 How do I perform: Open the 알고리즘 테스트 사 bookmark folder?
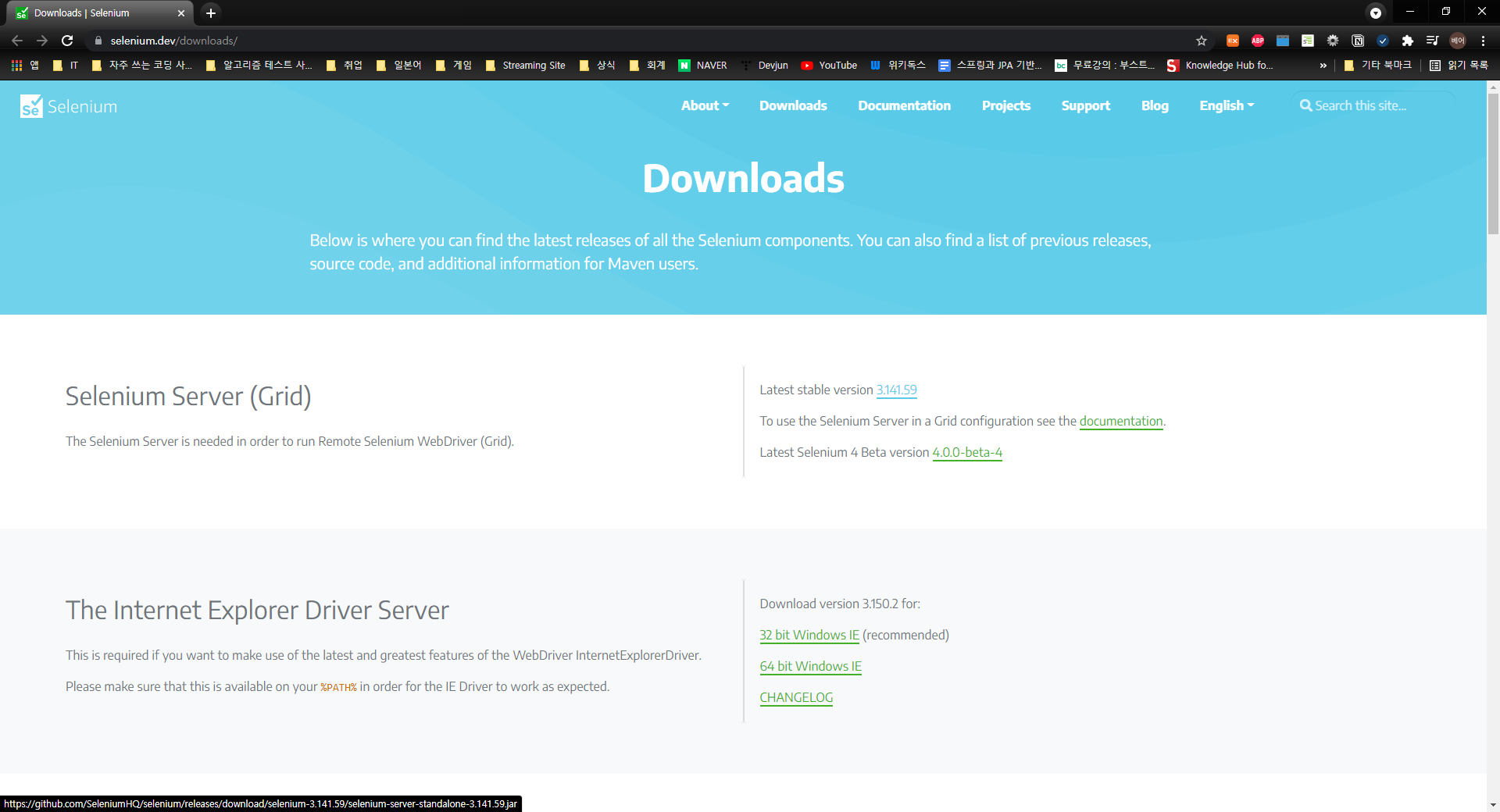[259, 66]
